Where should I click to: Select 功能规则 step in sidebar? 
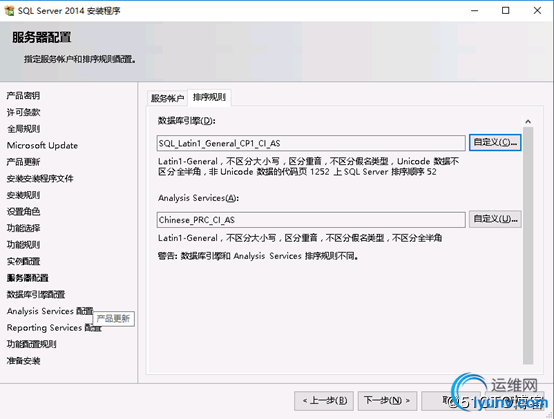click(23, 245)
